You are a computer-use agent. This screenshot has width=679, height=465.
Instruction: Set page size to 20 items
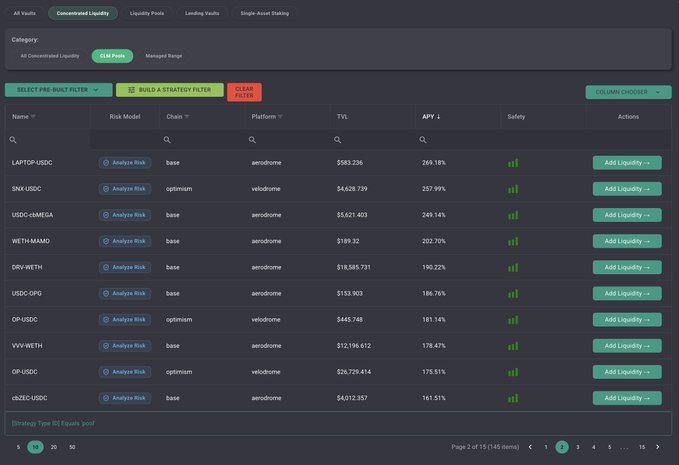click(54, 447)
